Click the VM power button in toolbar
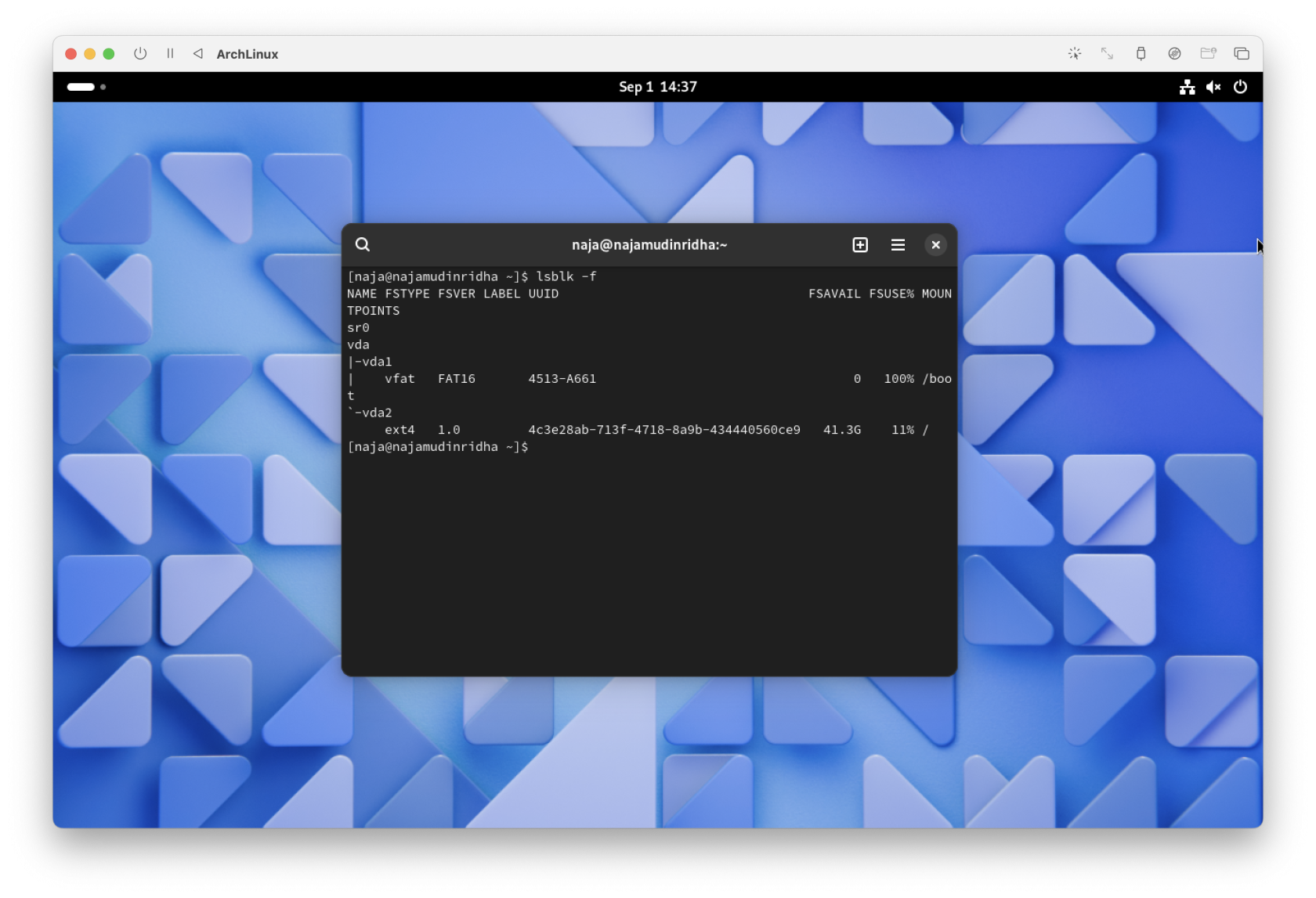This screenshot has height=898, width=1316. tap(140, 53)
